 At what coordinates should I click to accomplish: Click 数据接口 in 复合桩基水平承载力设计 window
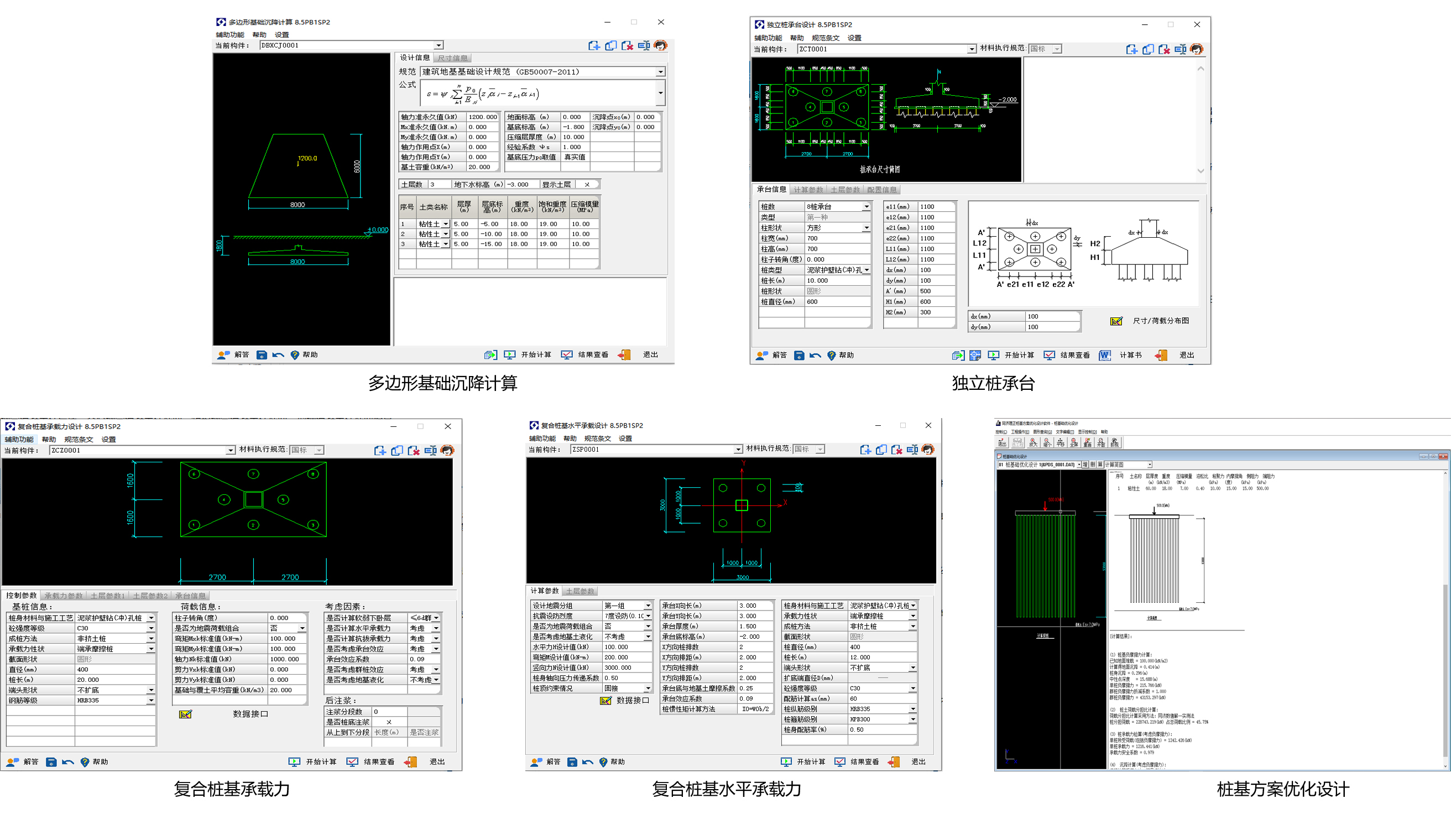click(x=632, y=701)
